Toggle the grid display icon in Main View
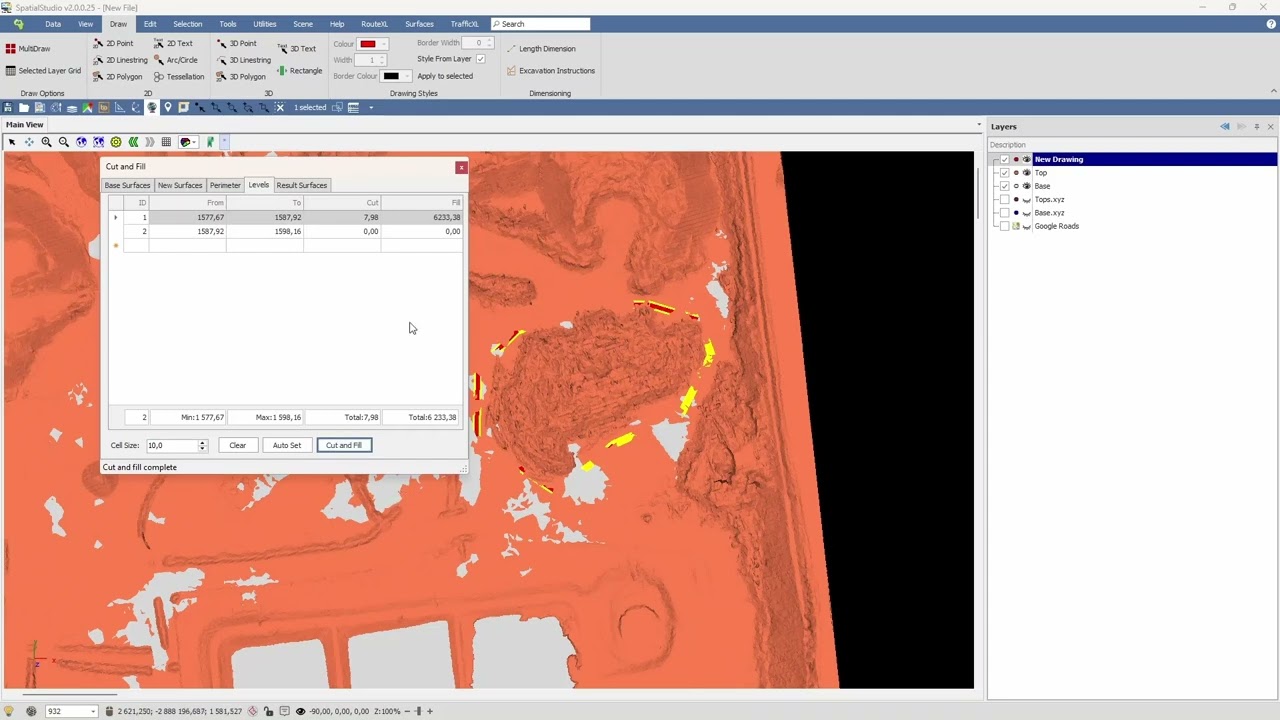Screen dimensions: 1280x720 click(166, 142)
